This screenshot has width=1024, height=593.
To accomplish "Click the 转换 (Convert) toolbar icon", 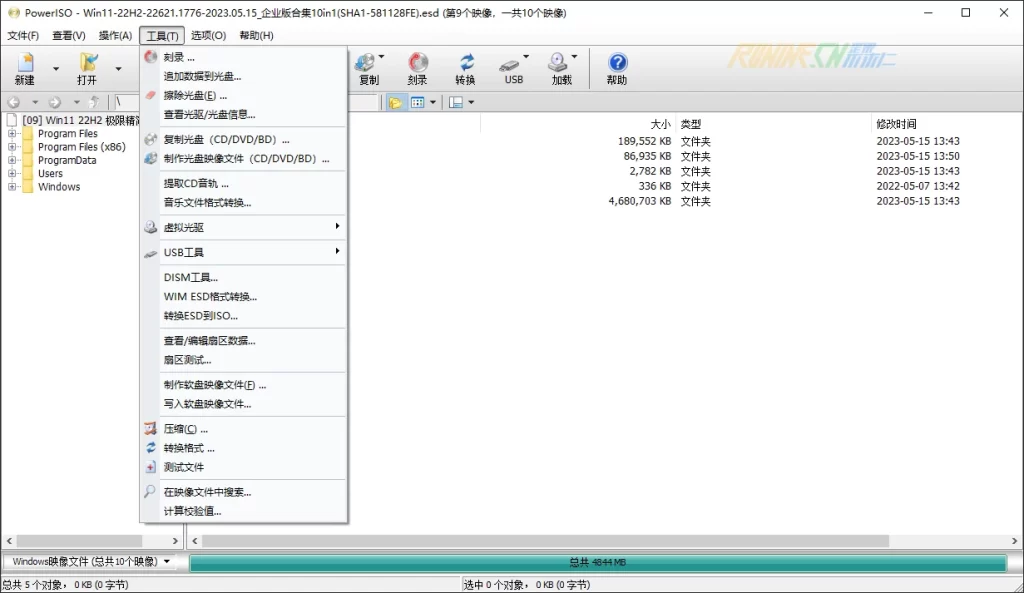I will (465, 68).
